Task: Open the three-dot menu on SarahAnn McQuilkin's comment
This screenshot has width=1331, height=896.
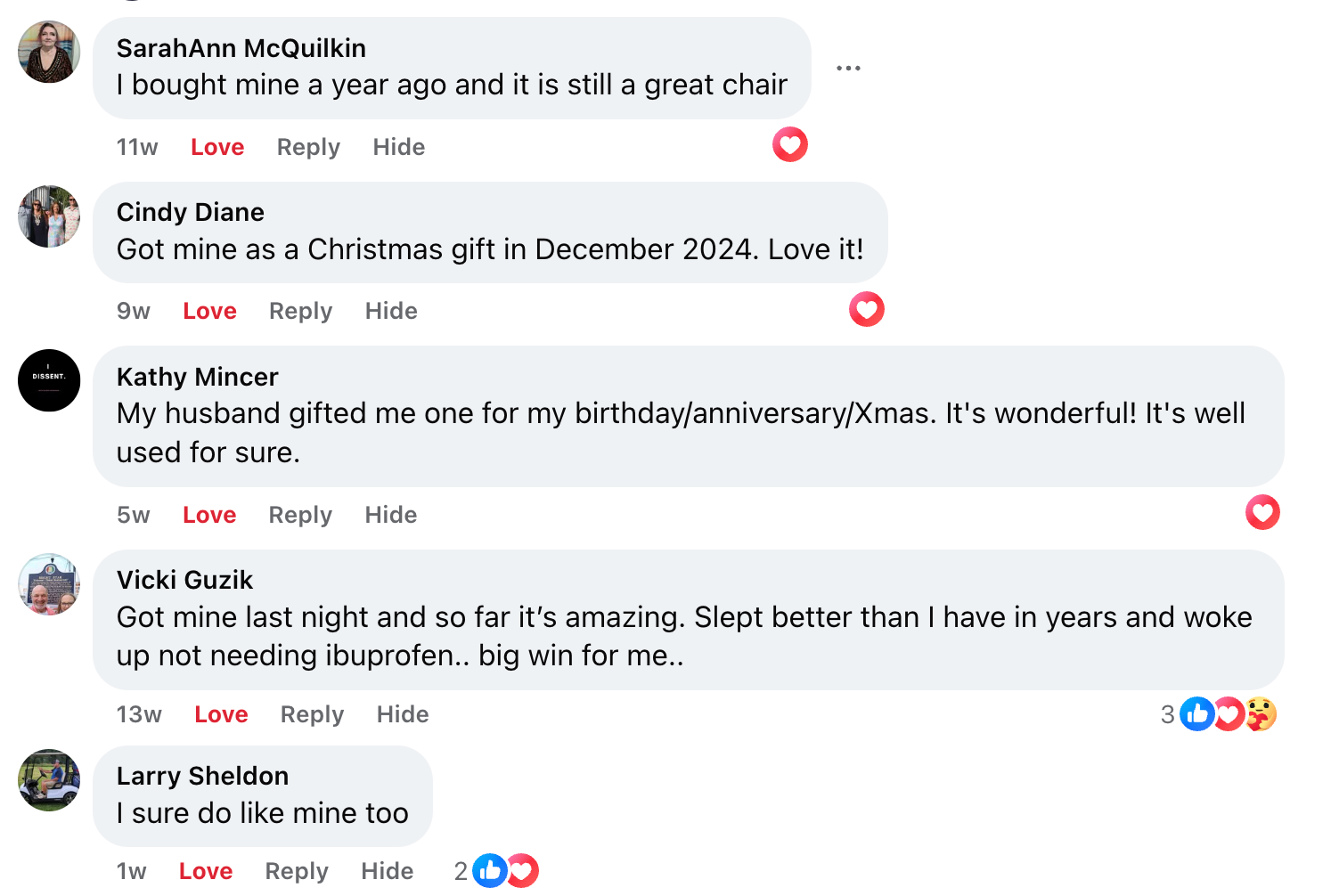Action: click(x=848, y=69)
